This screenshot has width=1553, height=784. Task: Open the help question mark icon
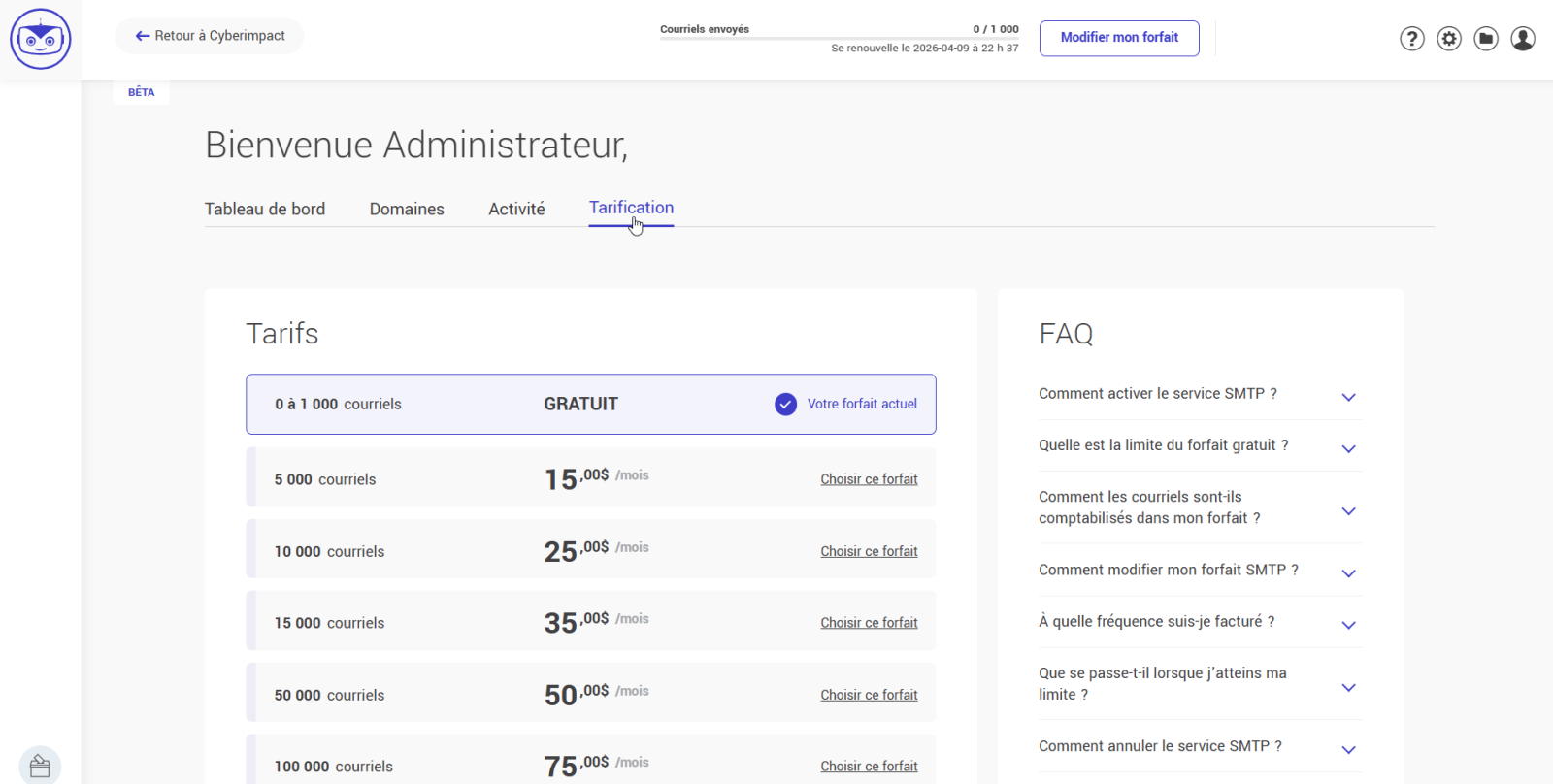coord(1411,39)
